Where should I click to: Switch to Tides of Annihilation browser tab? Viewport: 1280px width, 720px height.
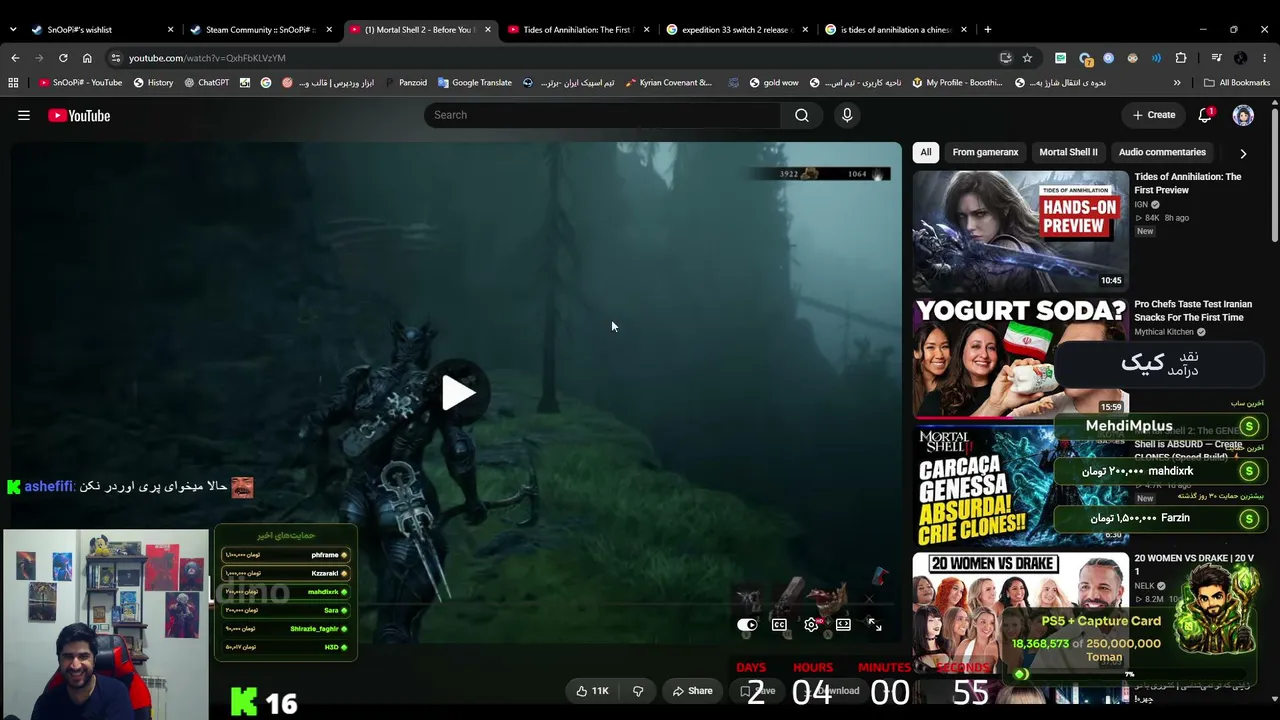(x=577, y=30)
